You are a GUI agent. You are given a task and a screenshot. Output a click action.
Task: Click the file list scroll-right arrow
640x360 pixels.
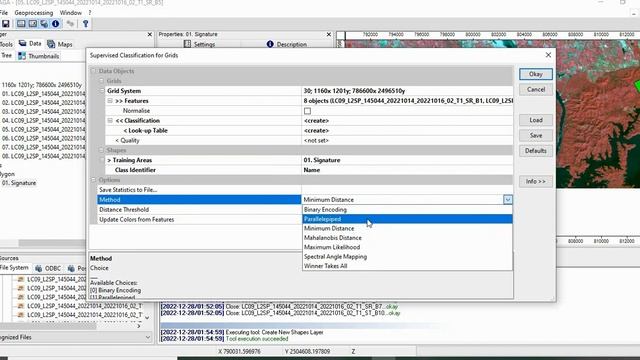(139, 326)
